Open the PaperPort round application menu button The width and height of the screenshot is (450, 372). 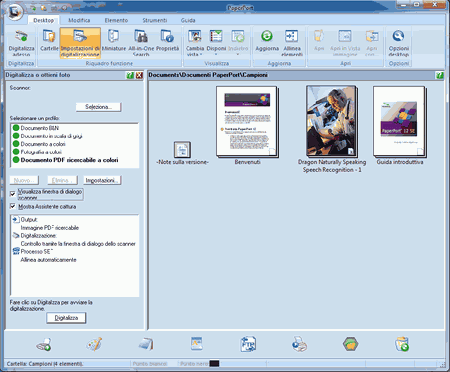(x=15, y=12)
